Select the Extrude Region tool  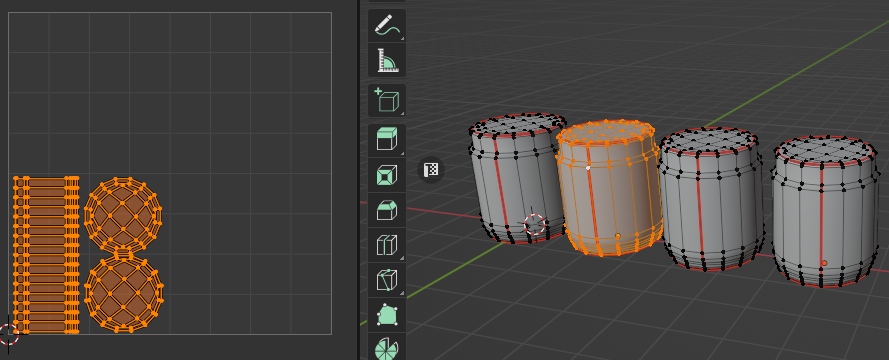pyautogui.click(x=387, y=139)
